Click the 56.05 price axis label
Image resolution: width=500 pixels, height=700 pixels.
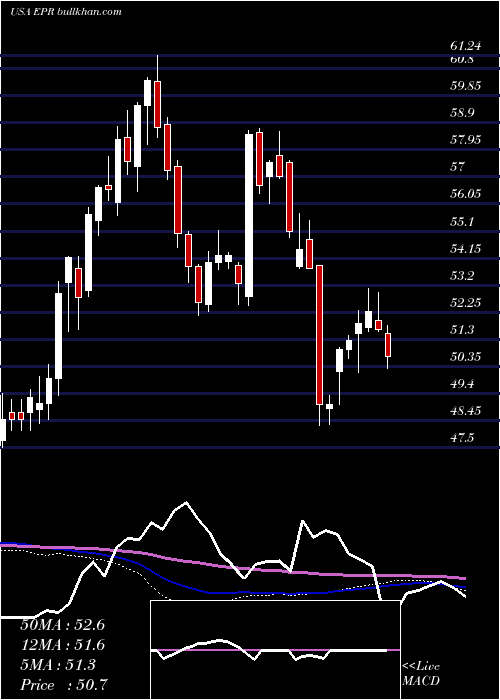click(x=465, y=194)
